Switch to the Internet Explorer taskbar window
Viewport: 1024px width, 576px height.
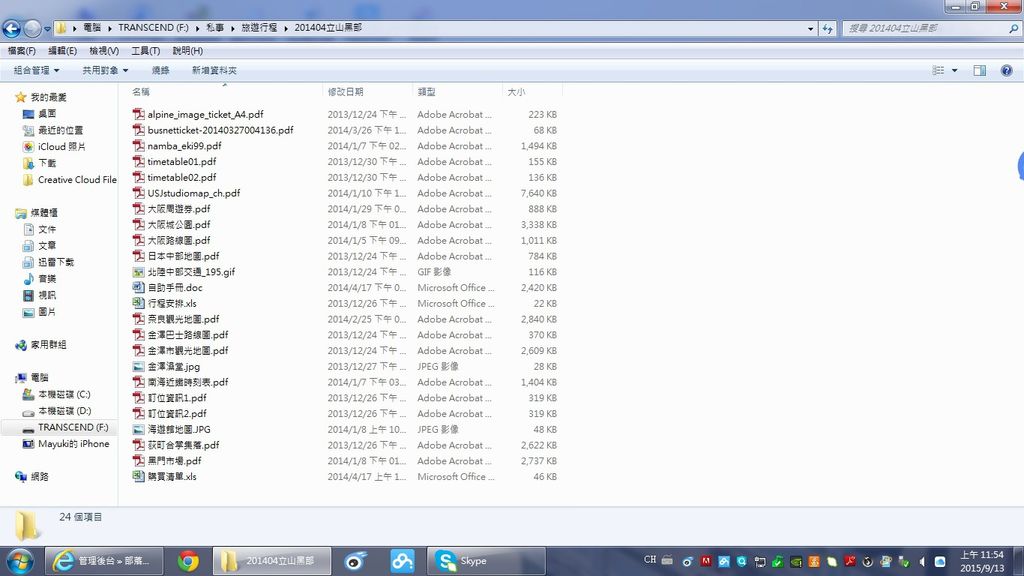[103, 561]
